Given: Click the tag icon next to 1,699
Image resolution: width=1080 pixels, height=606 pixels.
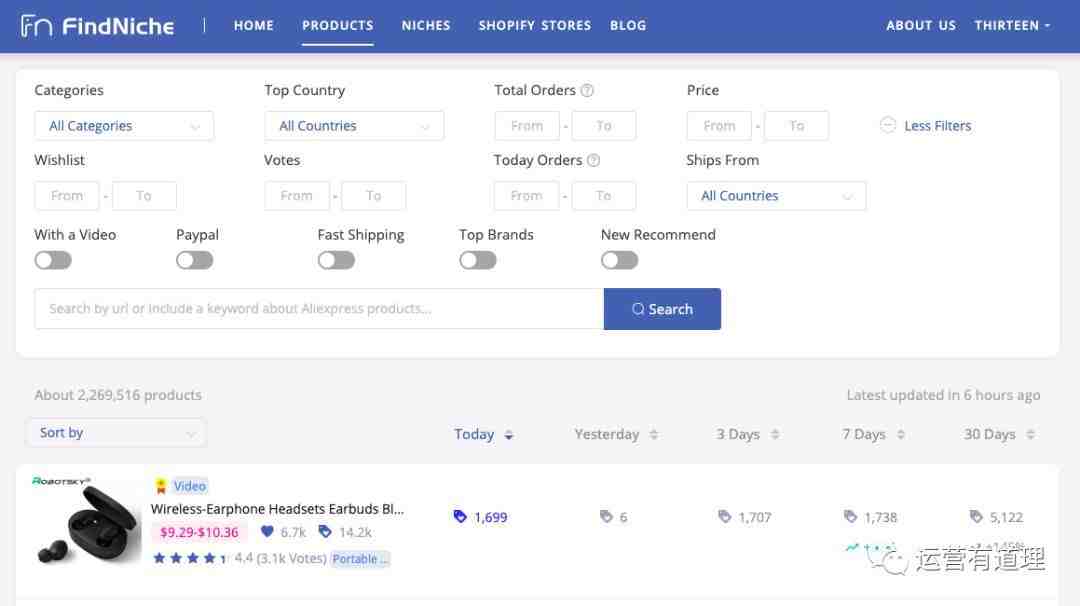Looking at the screenshot, I should coord(460,516).
